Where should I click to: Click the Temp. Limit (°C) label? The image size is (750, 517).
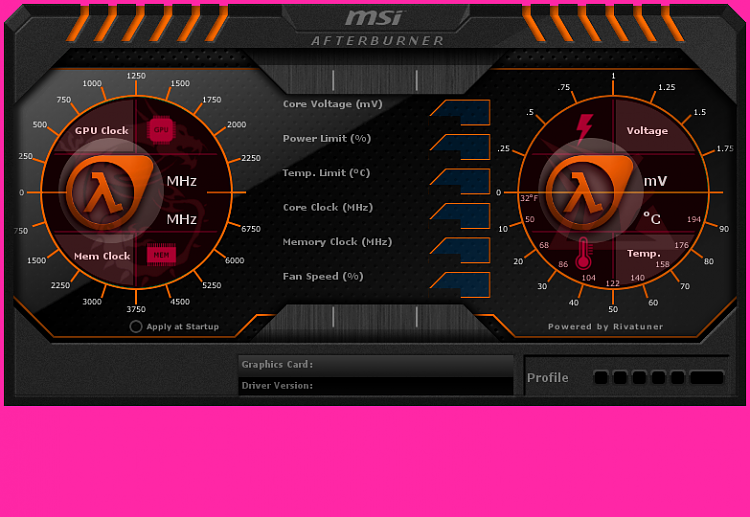point(326,173)
